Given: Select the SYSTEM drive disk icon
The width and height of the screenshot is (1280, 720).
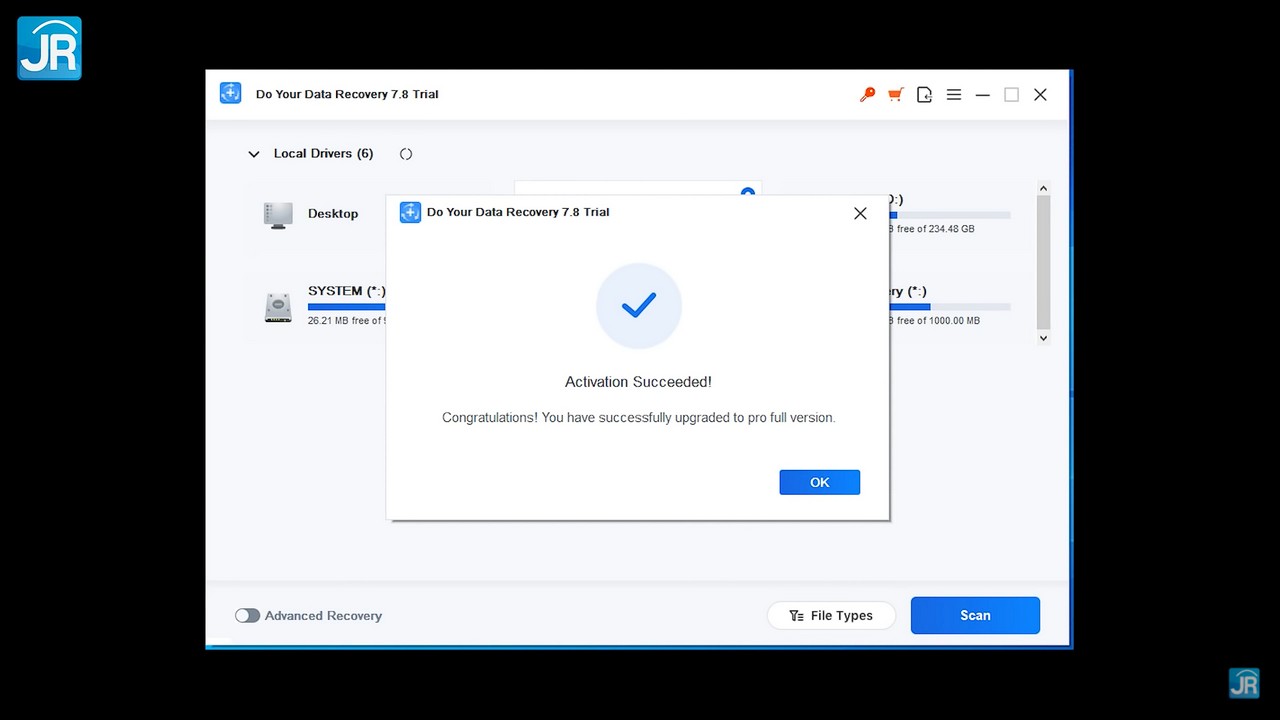Looking at the screenshot, I should (278, 306).
